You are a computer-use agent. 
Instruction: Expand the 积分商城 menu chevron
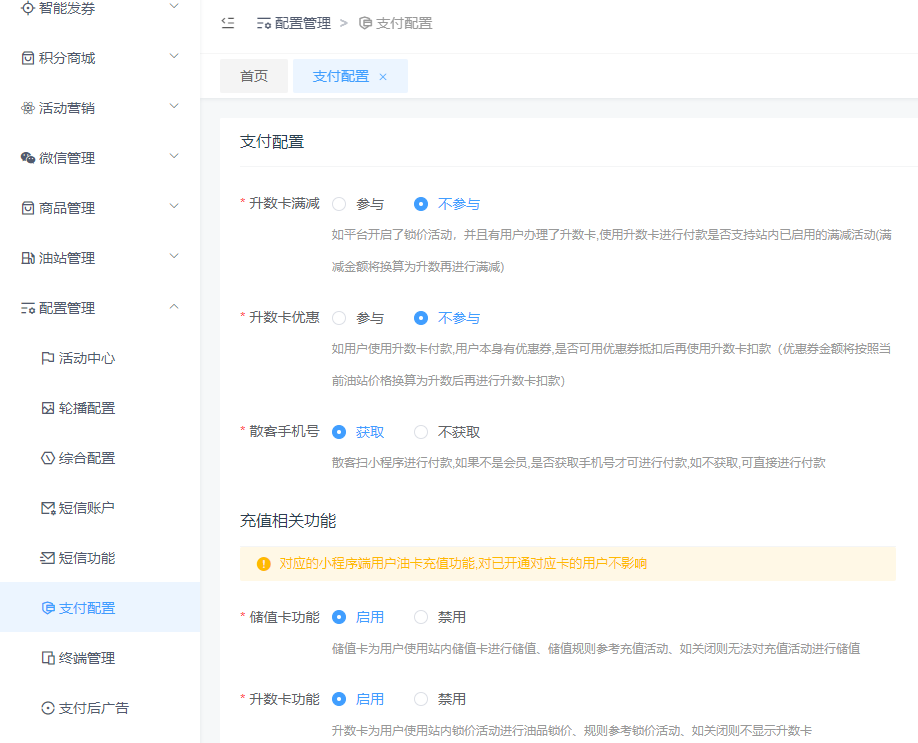coord(174,56)
